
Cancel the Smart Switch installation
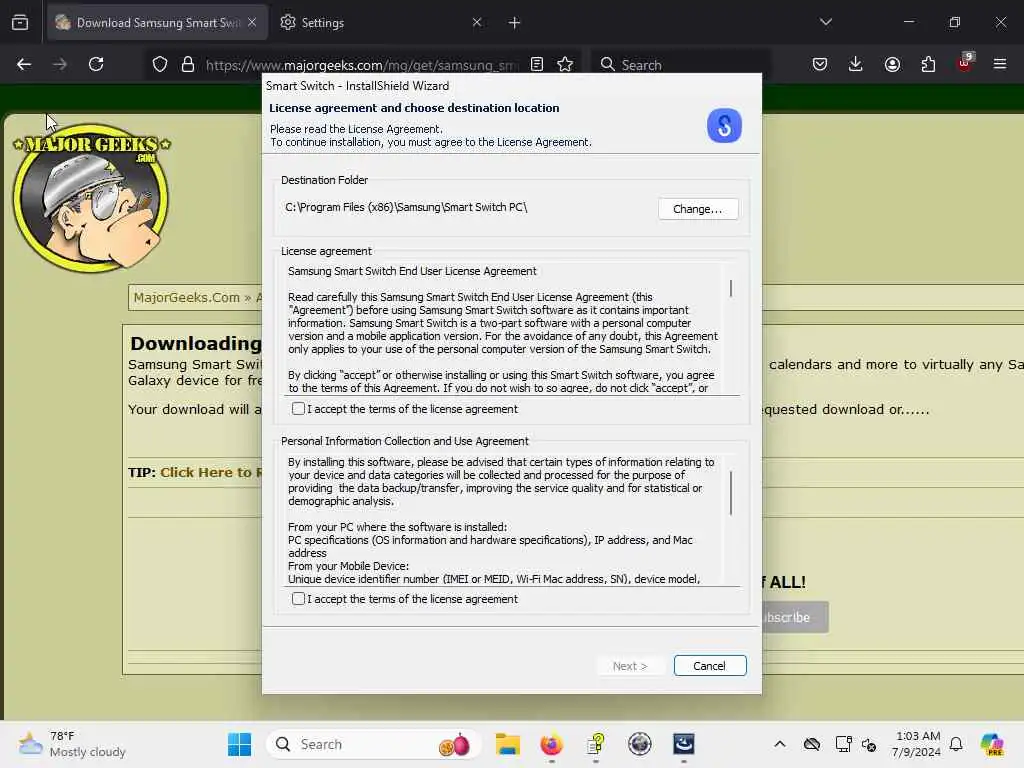[710, 665]
